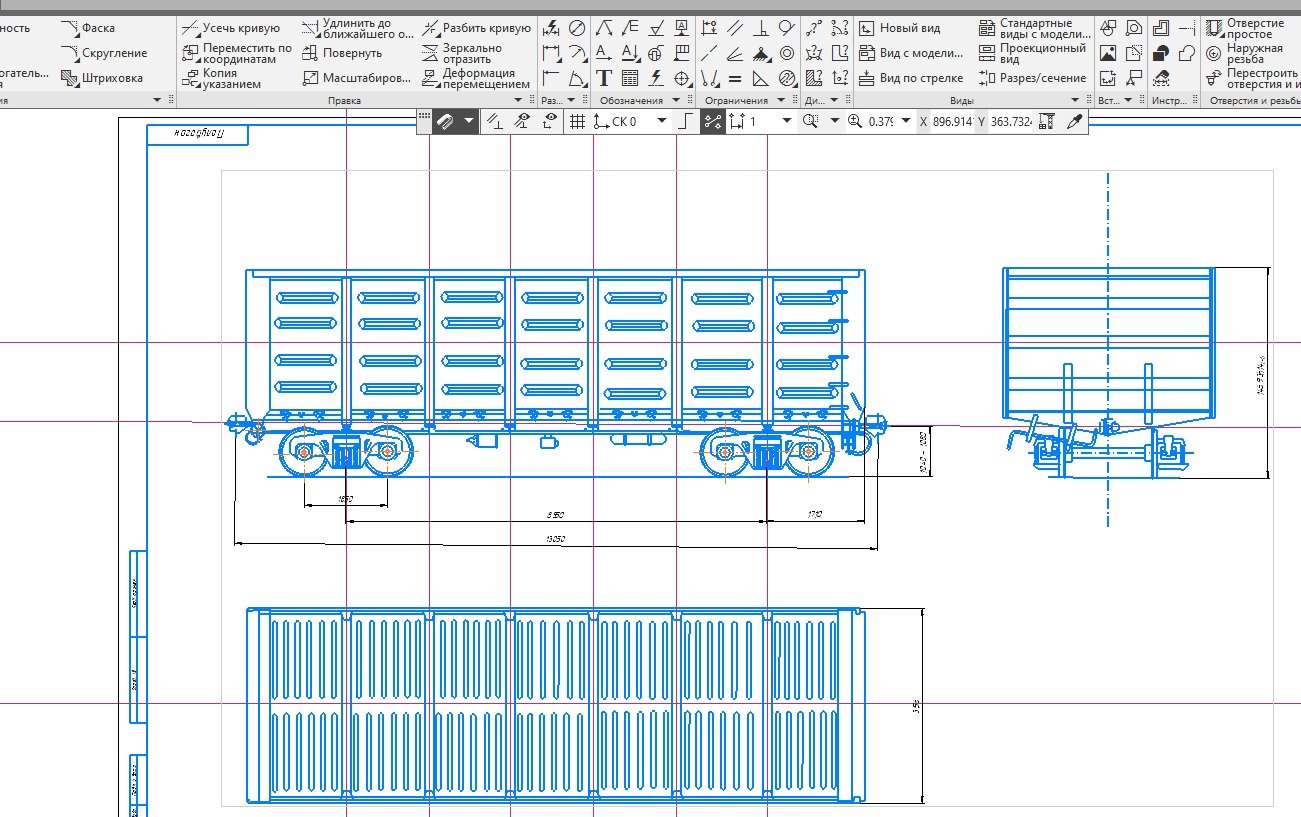Insert table using the table icon
Viewport: 1301px width, 817px height.
[x=630, y=78]
